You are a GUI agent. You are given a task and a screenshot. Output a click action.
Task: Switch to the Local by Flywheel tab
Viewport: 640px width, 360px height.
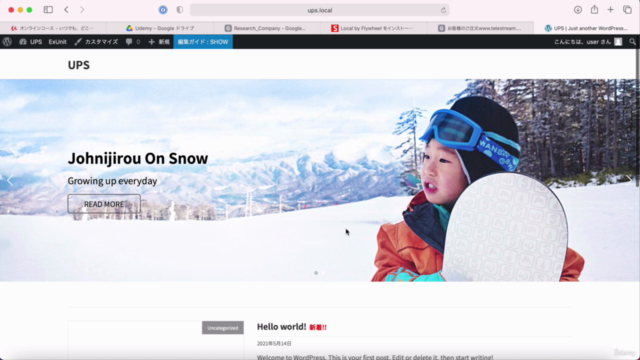pyautogui.click(x=373, y=28)
